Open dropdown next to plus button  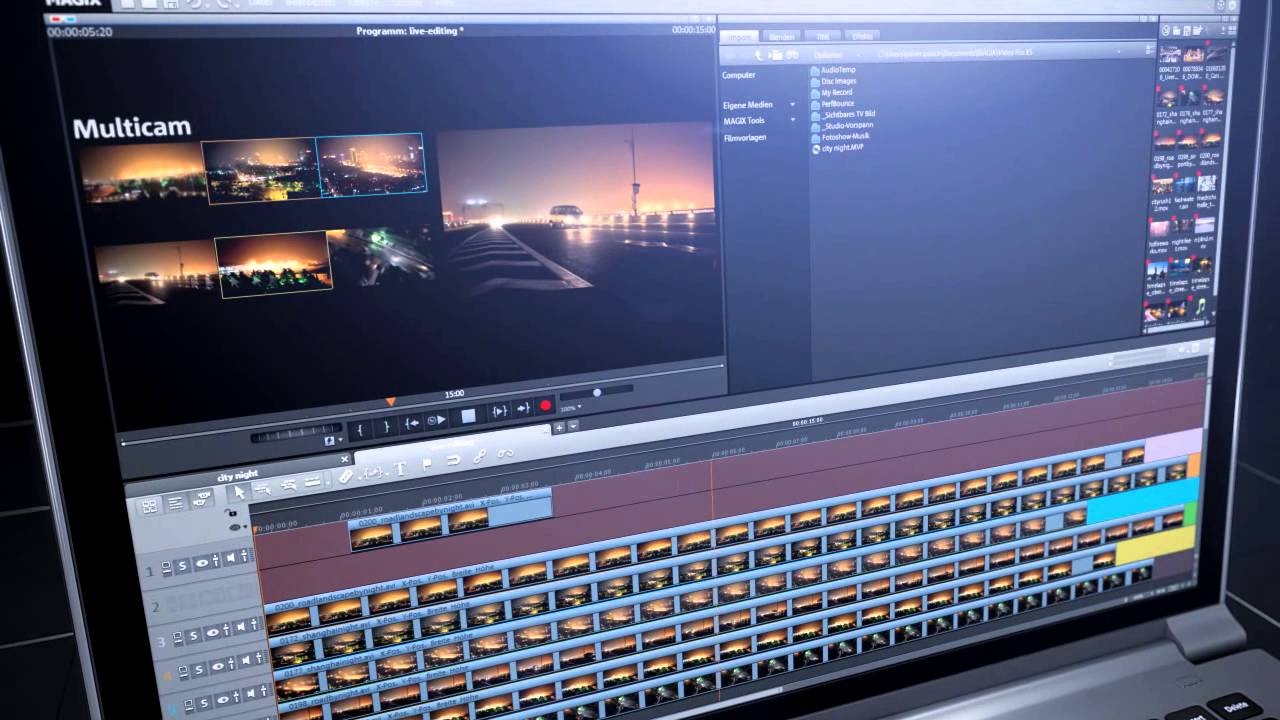point(573,426)
